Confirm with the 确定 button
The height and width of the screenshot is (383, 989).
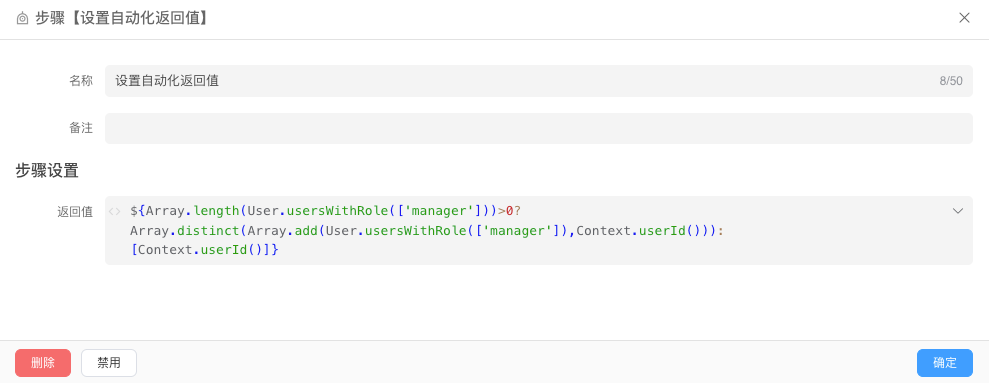point(945,363)
